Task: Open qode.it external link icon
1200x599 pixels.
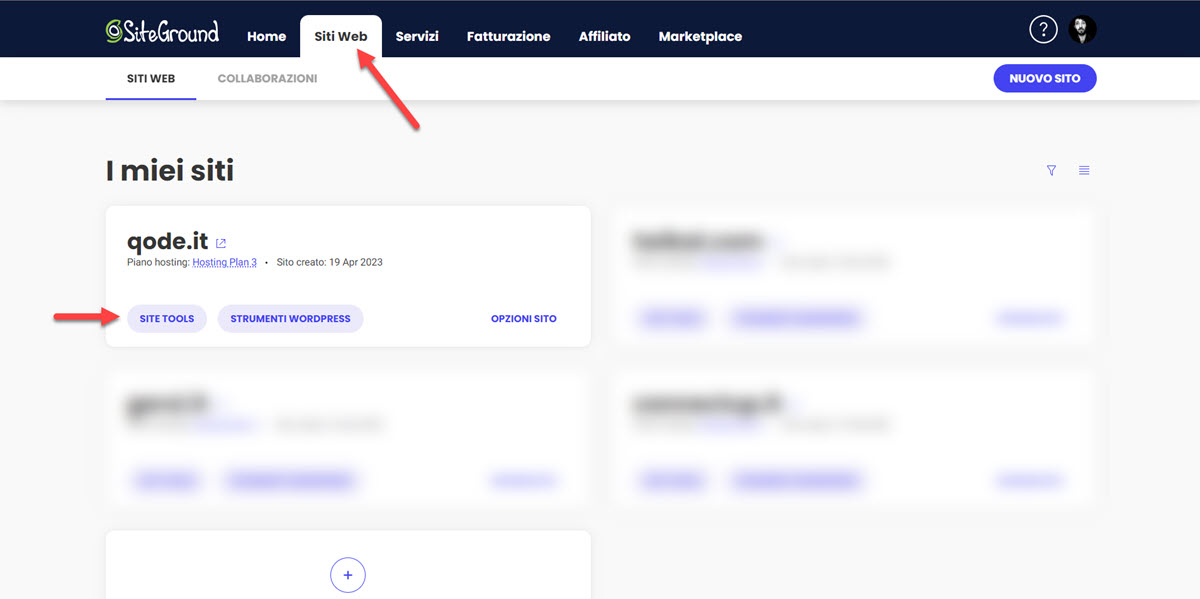Action: coord(221,243)
